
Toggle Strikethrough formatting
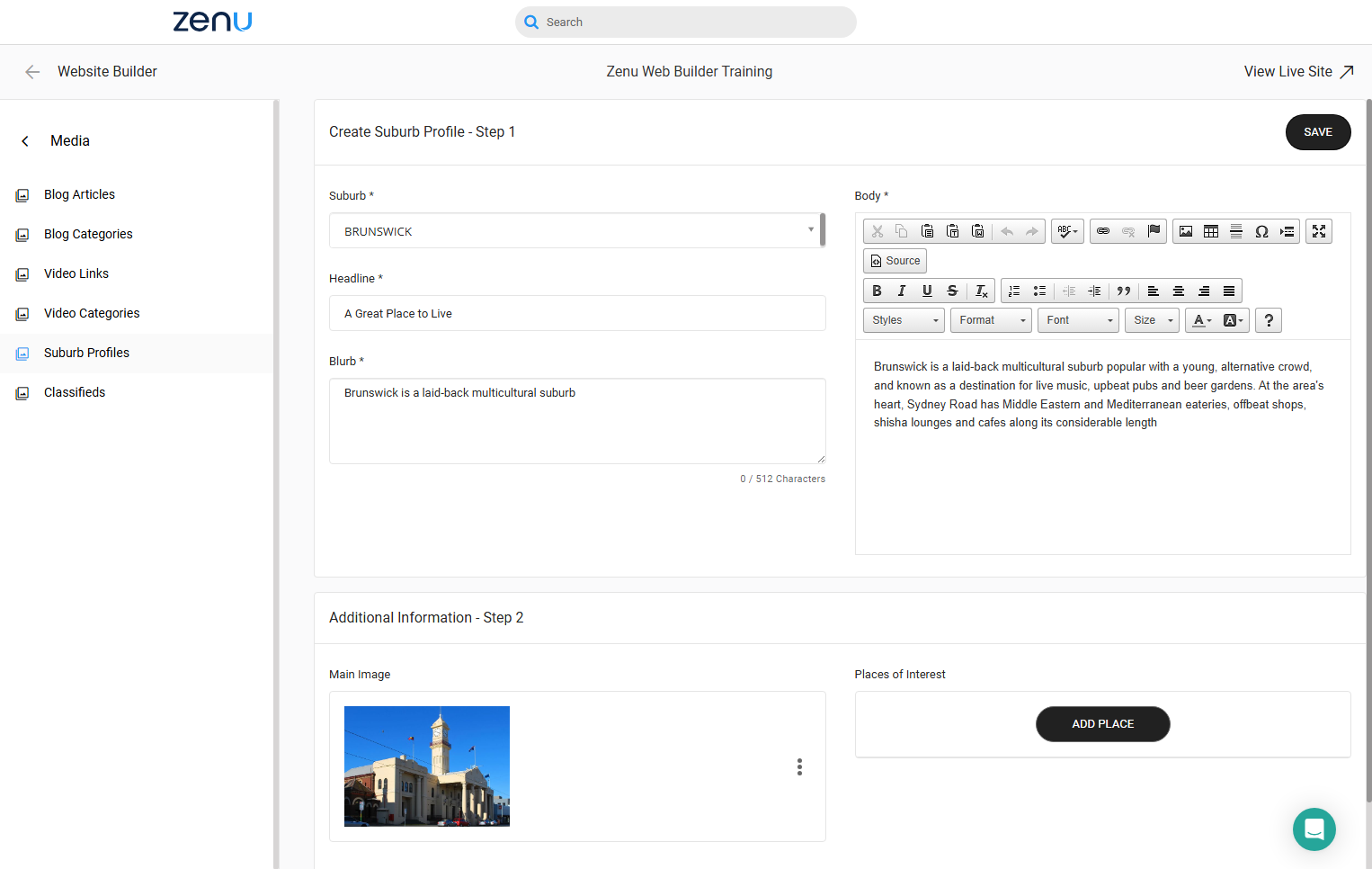coord(952,291)
